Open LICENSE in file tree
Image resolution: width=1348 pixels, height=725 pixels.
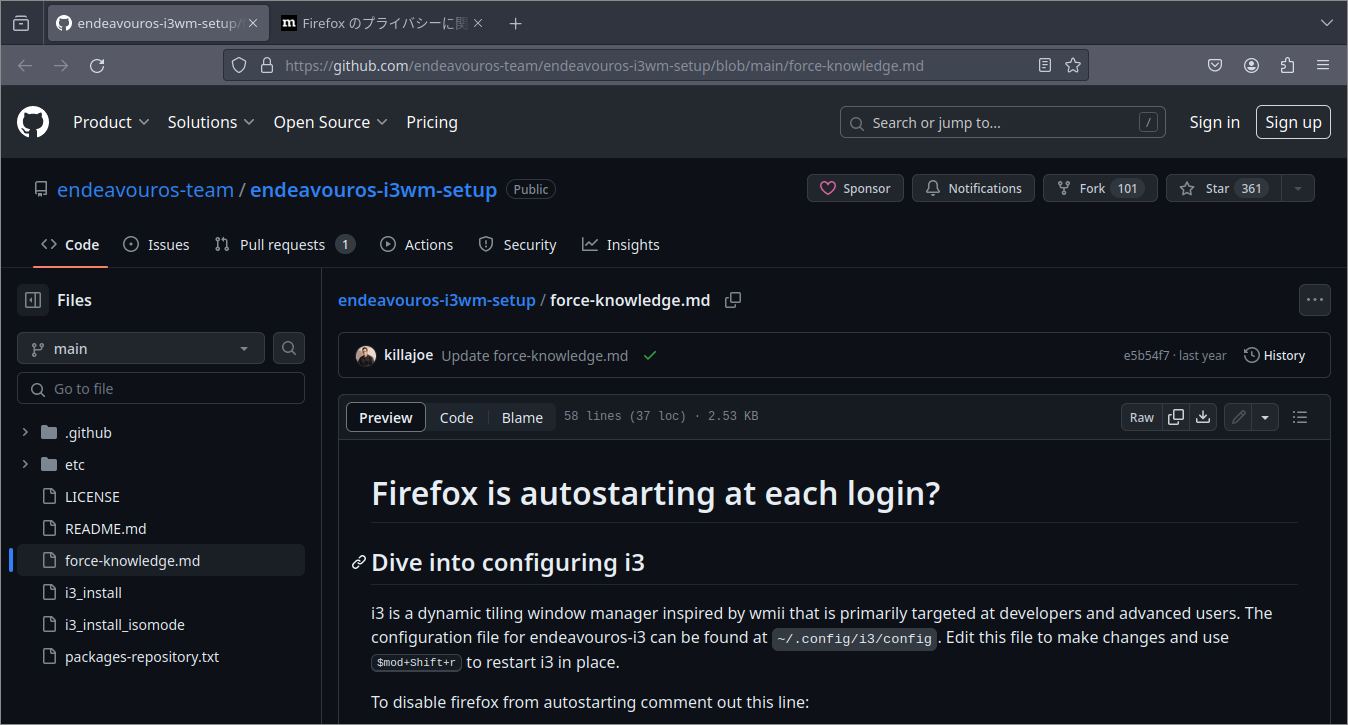pyautogui.click(x=161, y=497)
